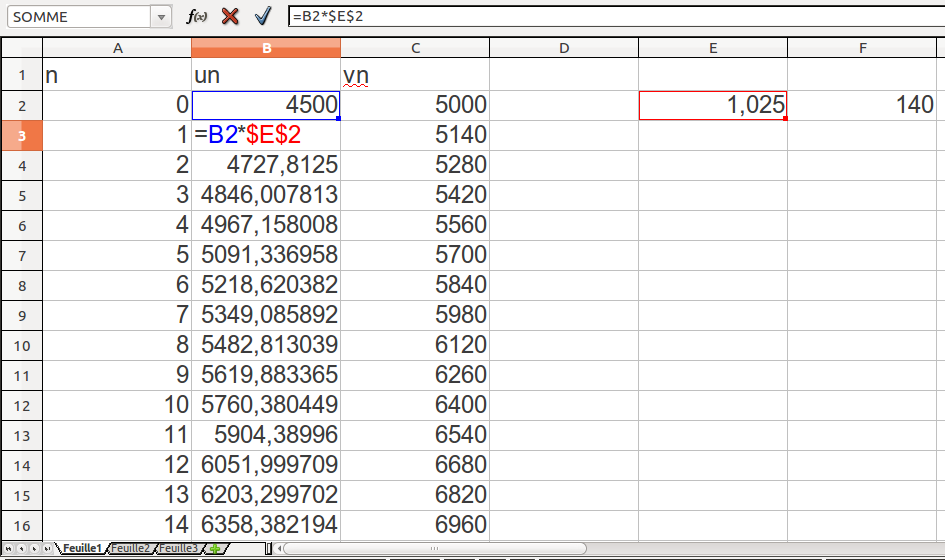Cancel the formula with red X
This screenshot has height=560, width=945.
(230, 17)
